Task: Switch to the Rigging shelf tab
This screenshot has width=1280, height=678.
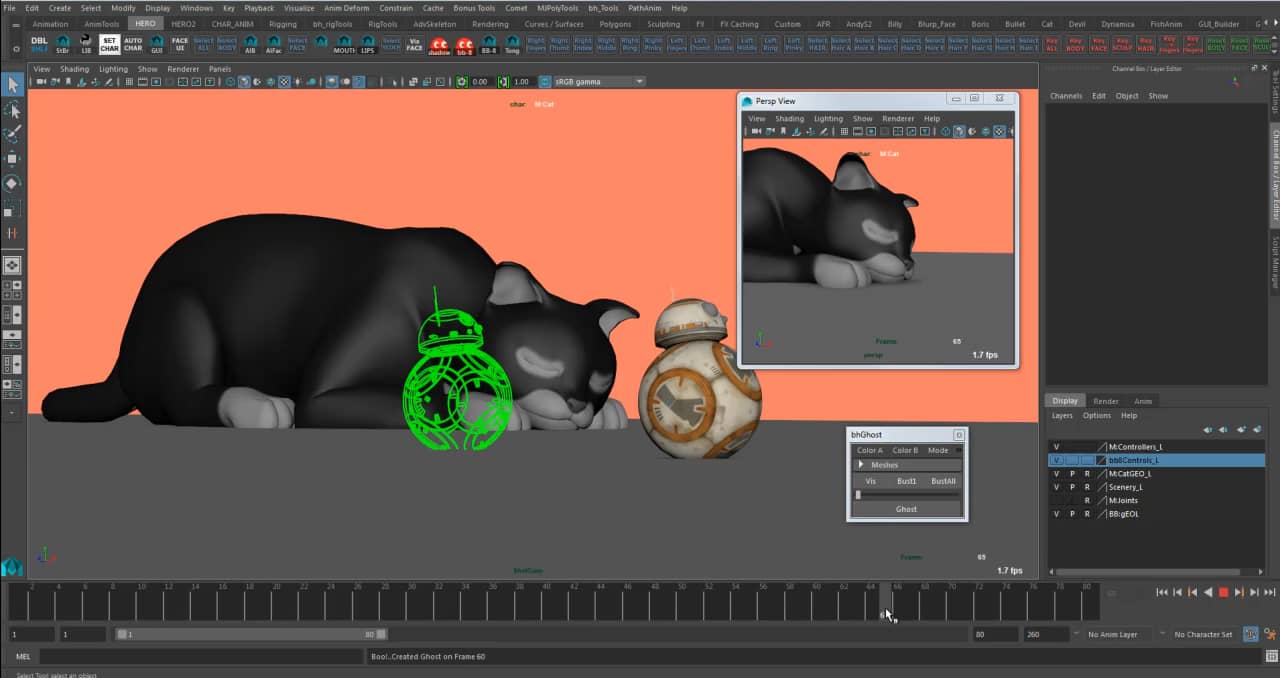Action: 283,23
